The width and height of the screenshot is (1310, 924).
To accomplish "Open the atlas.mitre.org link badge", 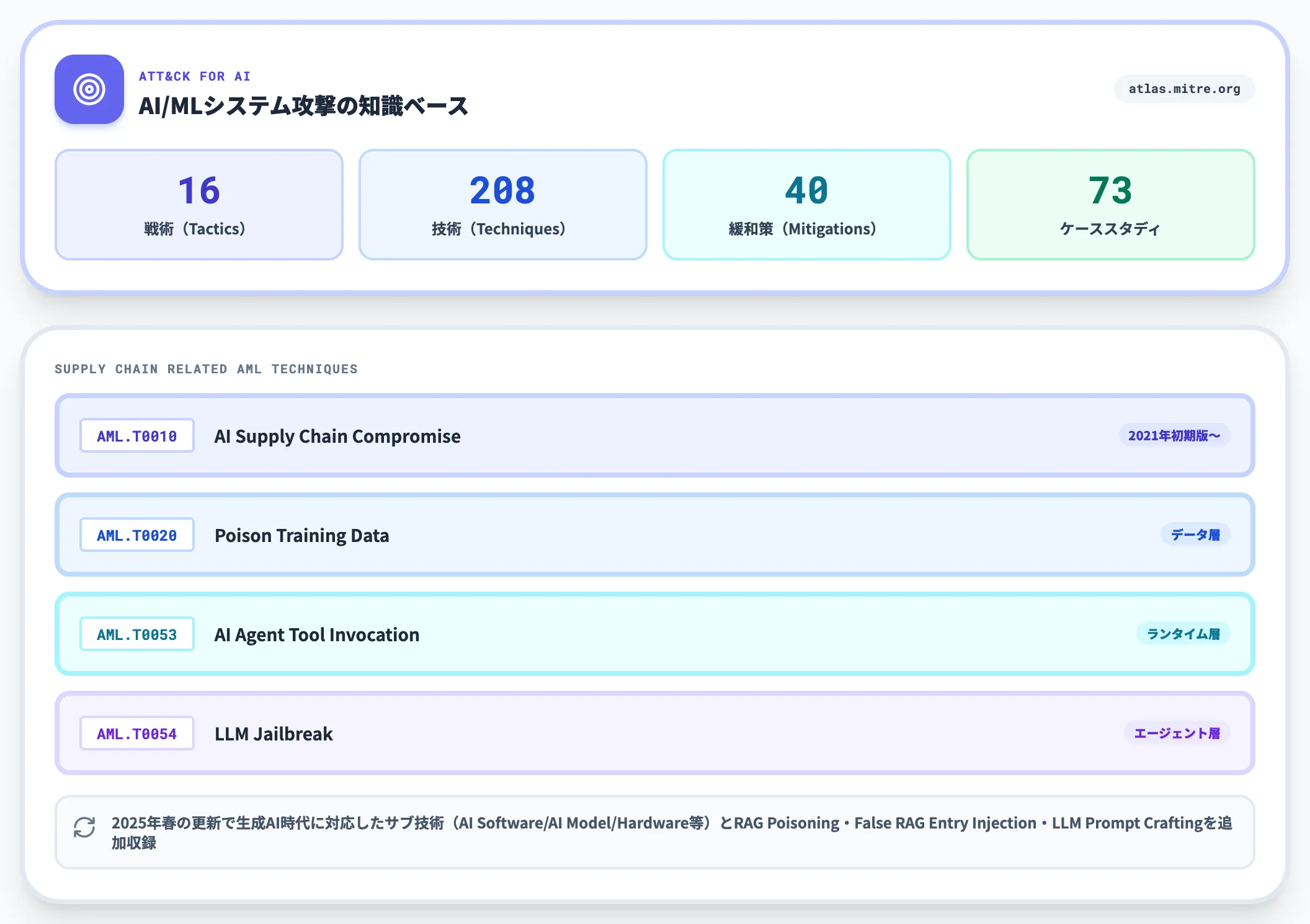I will point(1185,89).
